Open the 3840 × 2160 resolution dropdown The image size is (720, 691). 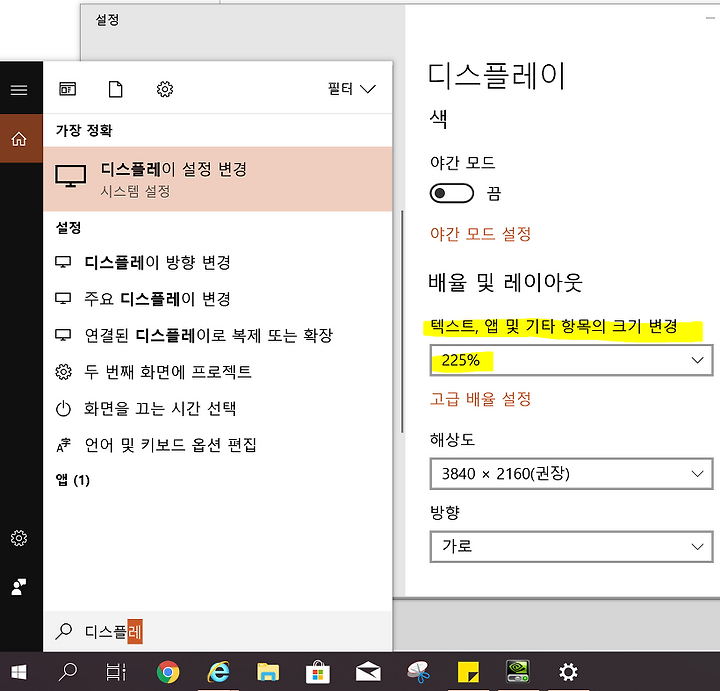571,473
